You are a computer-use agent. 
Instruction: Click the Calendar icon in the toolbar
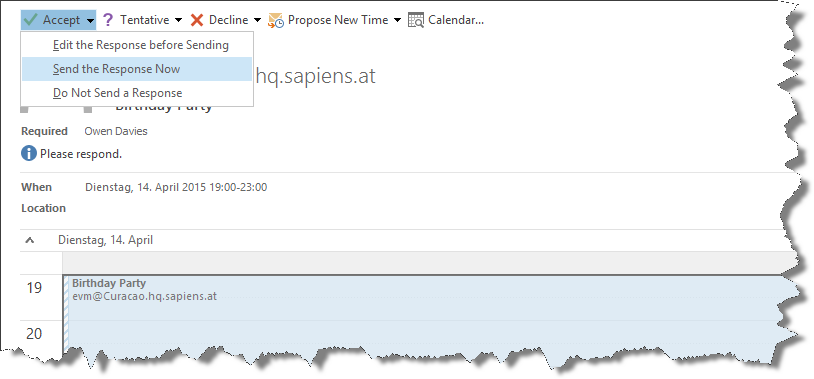(416, 20)
